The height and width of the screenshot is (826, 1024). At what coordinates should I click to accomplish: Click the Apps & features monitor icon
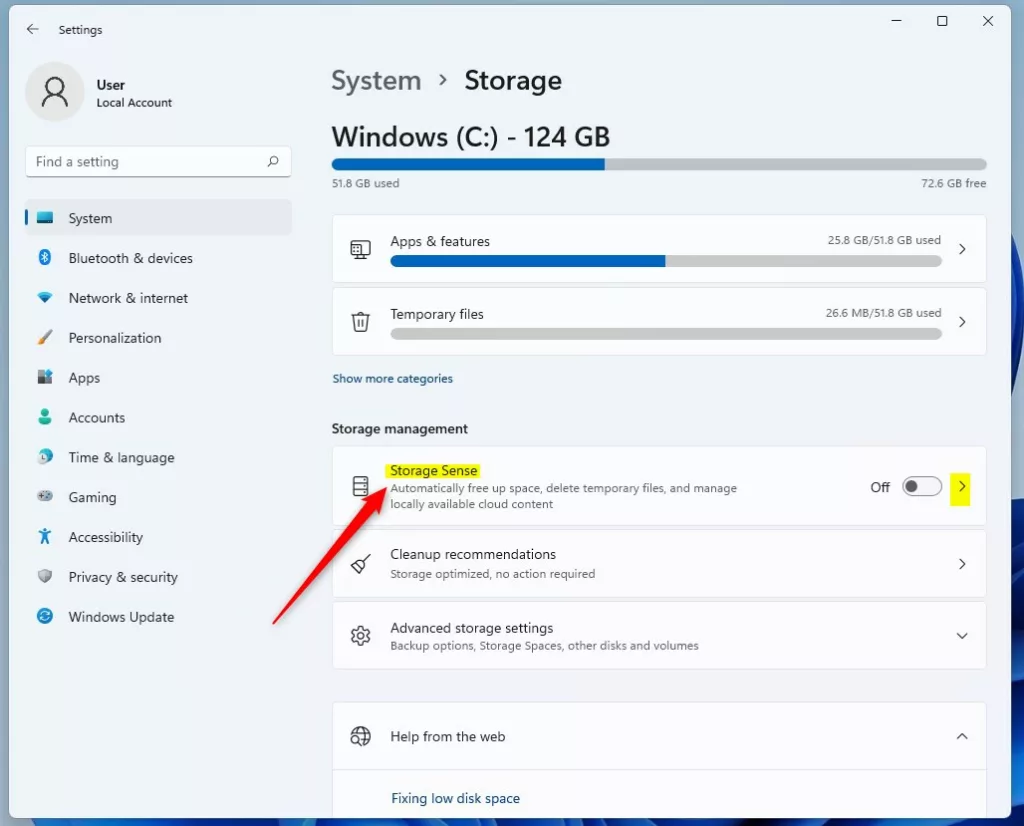click(360, 249)
